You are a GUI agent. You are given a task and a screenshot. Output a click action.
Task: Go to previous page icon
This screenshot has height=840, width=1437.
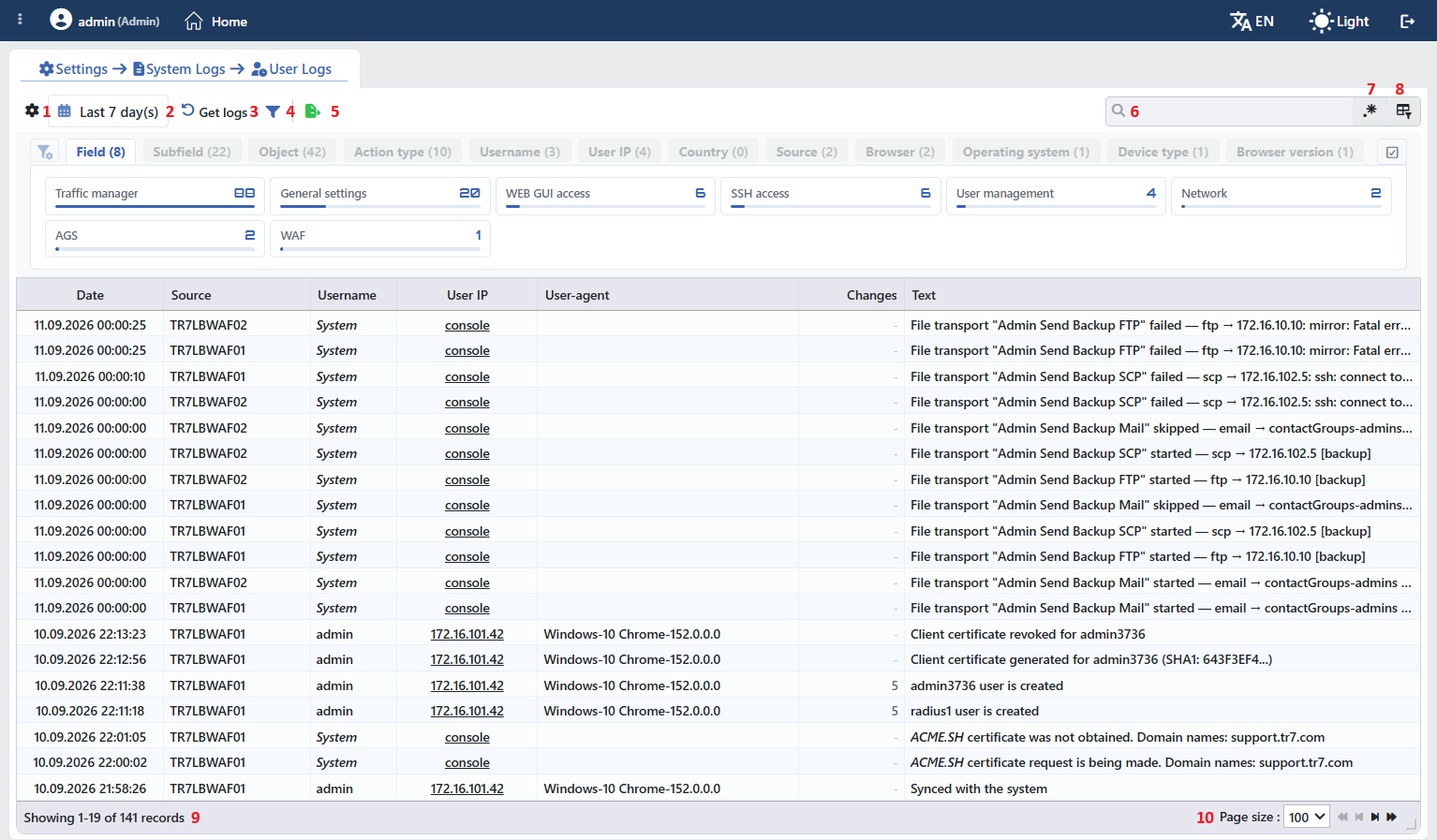pyautogui.click(x=1358, y=817)
